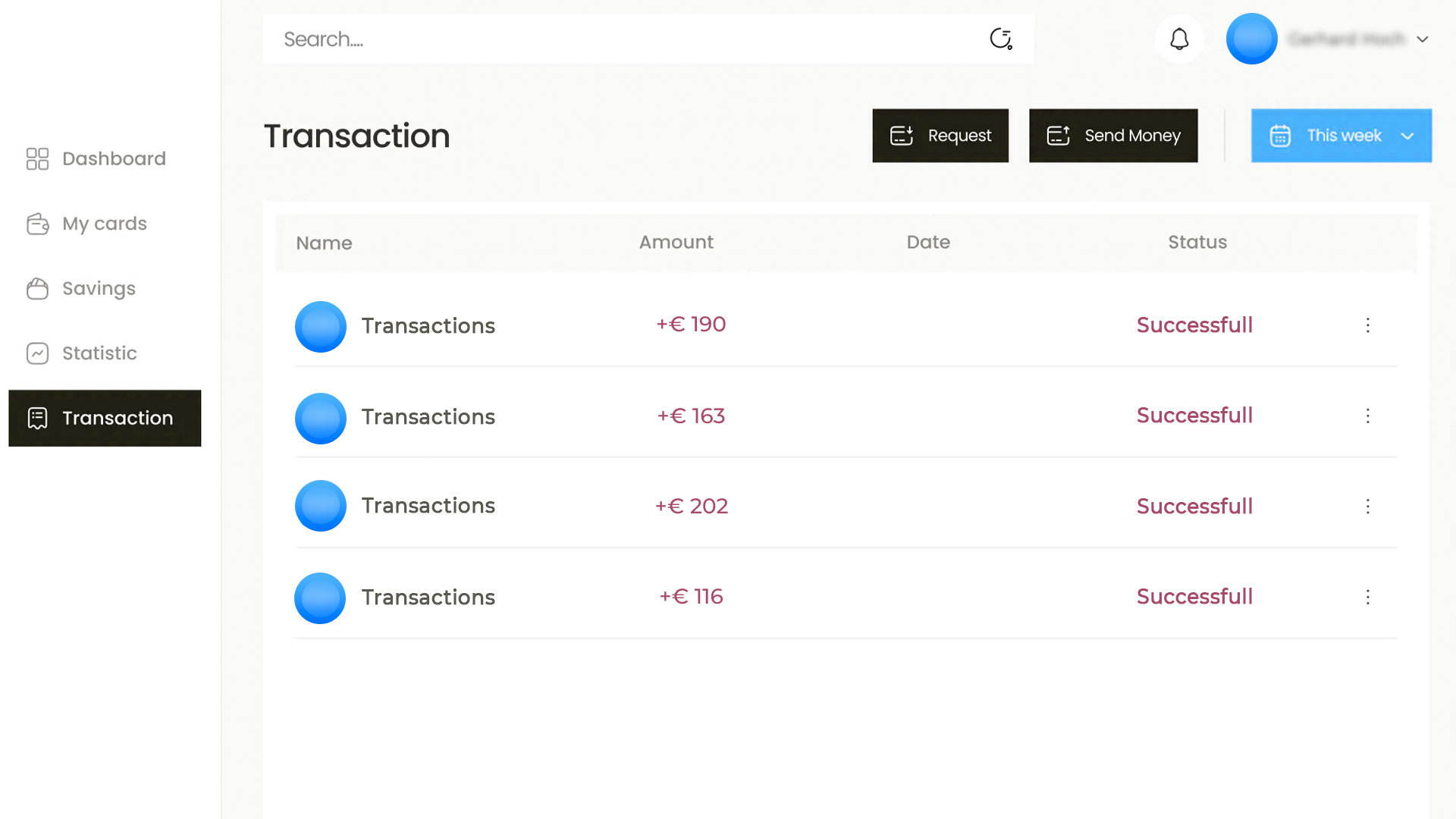1456x819 pixels.
Task: Select Transaction sidebar item
Action: point(105,418)
